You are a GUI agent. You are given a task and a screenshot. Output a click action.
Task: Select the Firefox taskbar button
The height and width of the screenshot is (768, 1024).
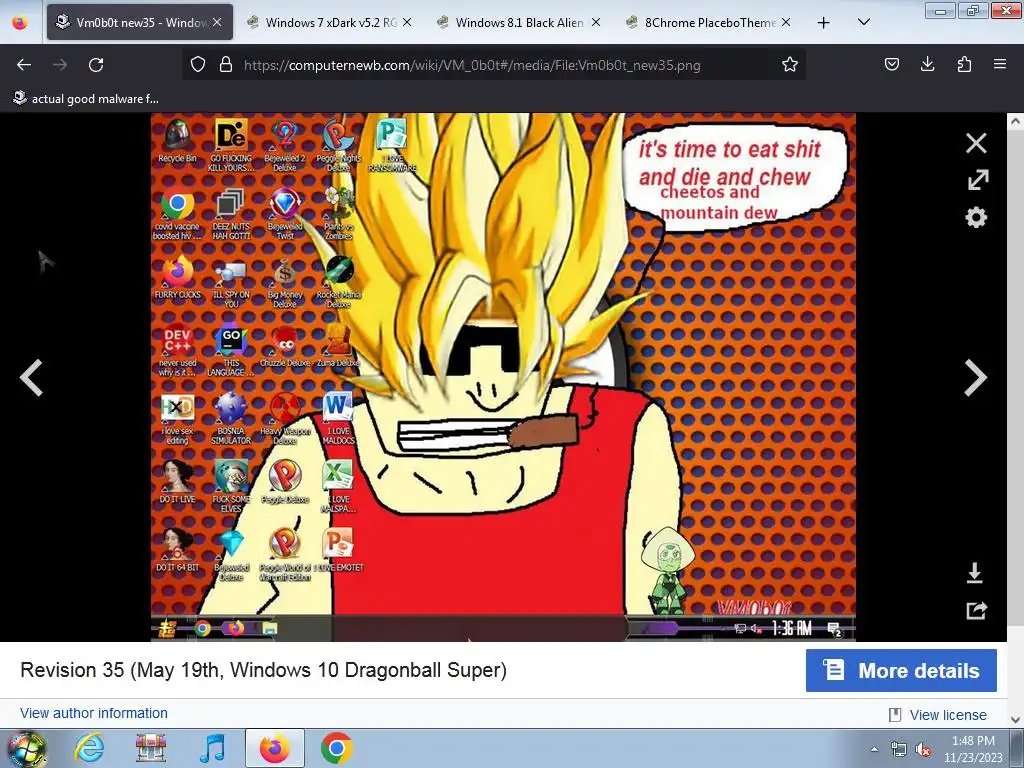pos(275,748)
